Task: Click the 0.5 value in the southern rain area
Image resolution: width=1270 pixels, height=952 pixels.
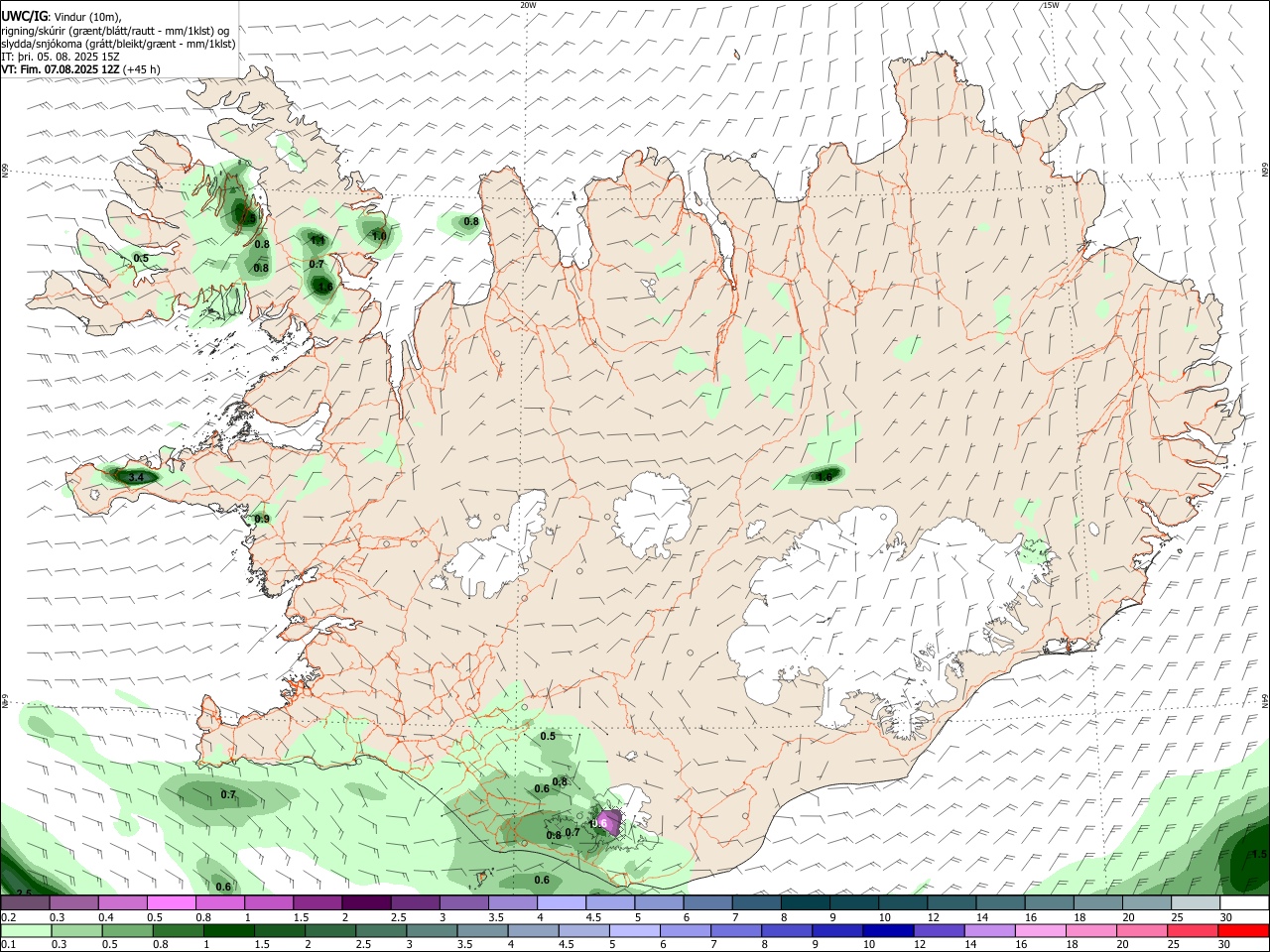Action: [548, 736]
